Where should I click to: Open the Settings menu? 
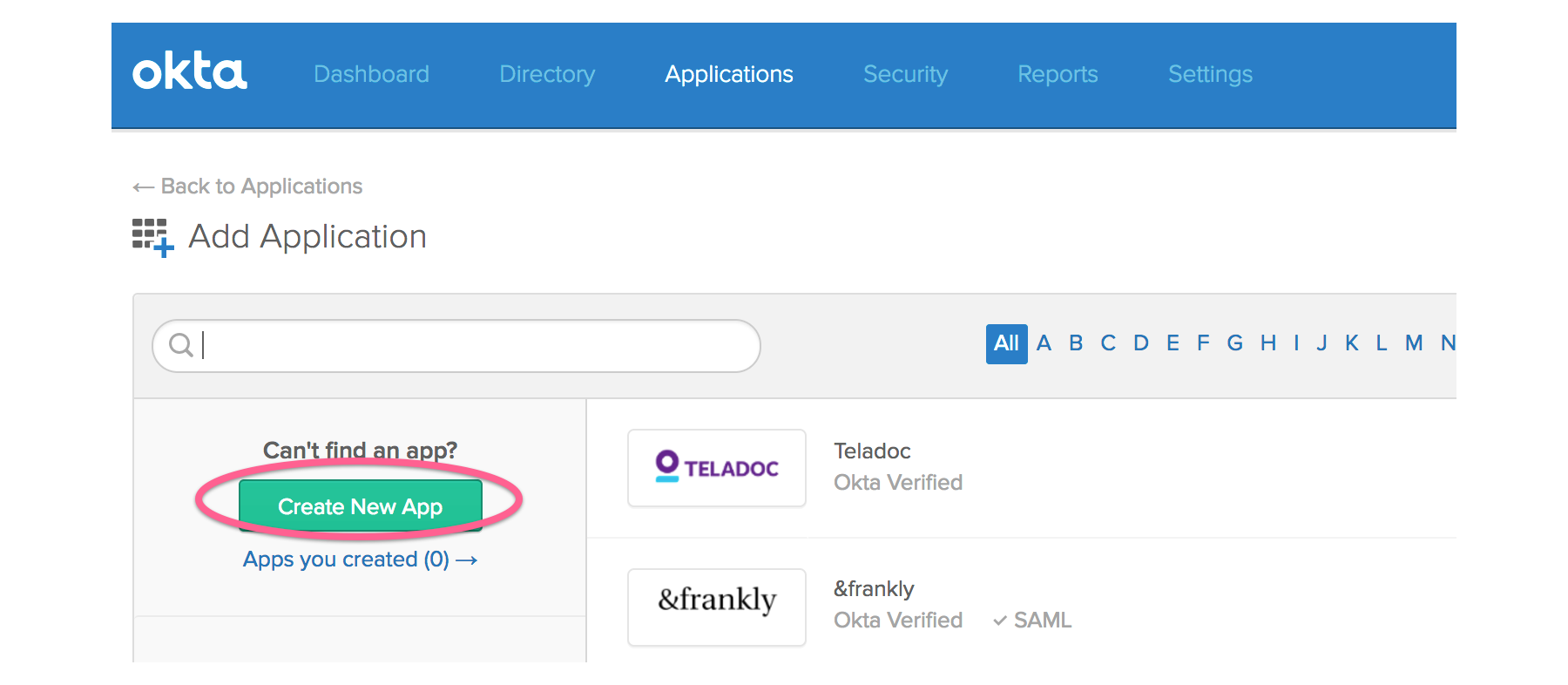point(1210,74)
